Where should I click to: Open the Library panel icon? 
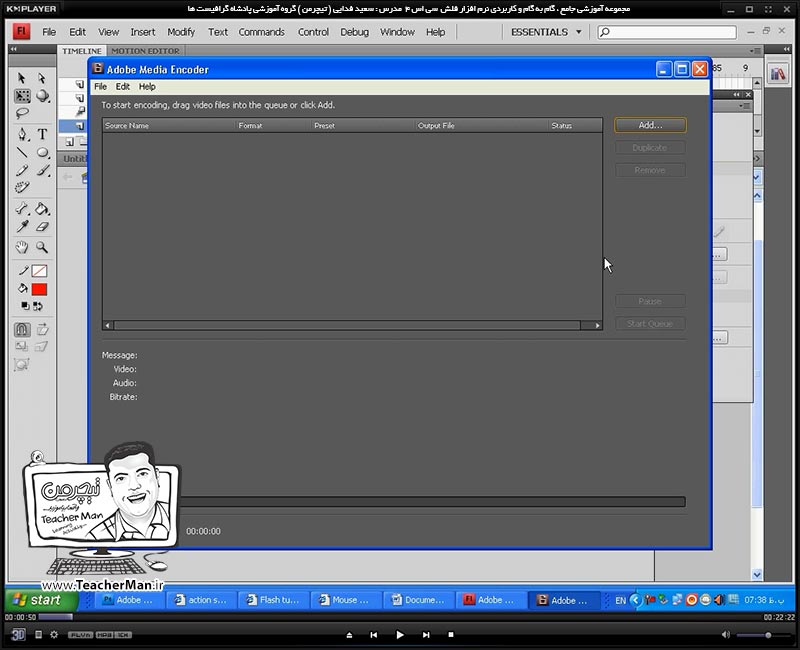[x=778, y=74]
